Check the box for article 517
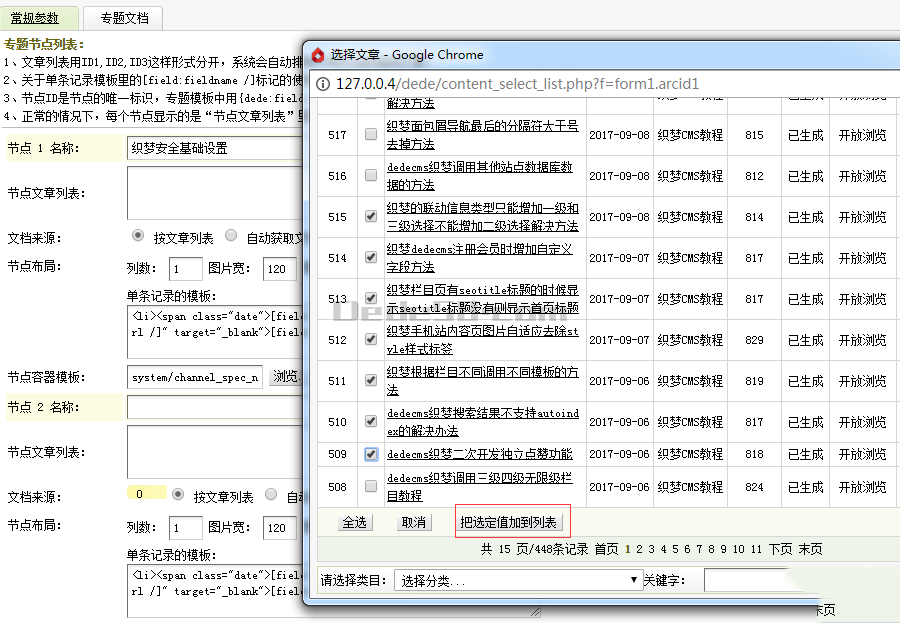900x623 pixels. [x=371, y=135]
